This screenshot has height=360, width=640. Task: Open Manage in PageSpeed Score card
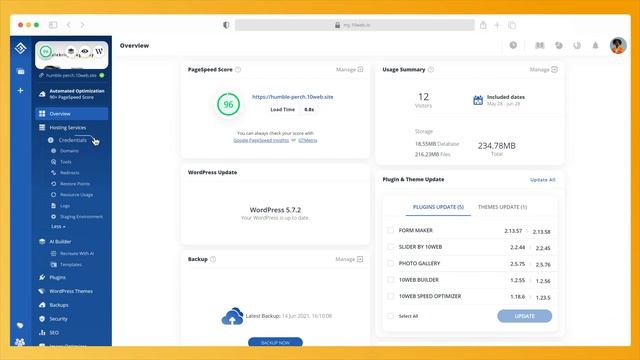[x=349, y=69]
